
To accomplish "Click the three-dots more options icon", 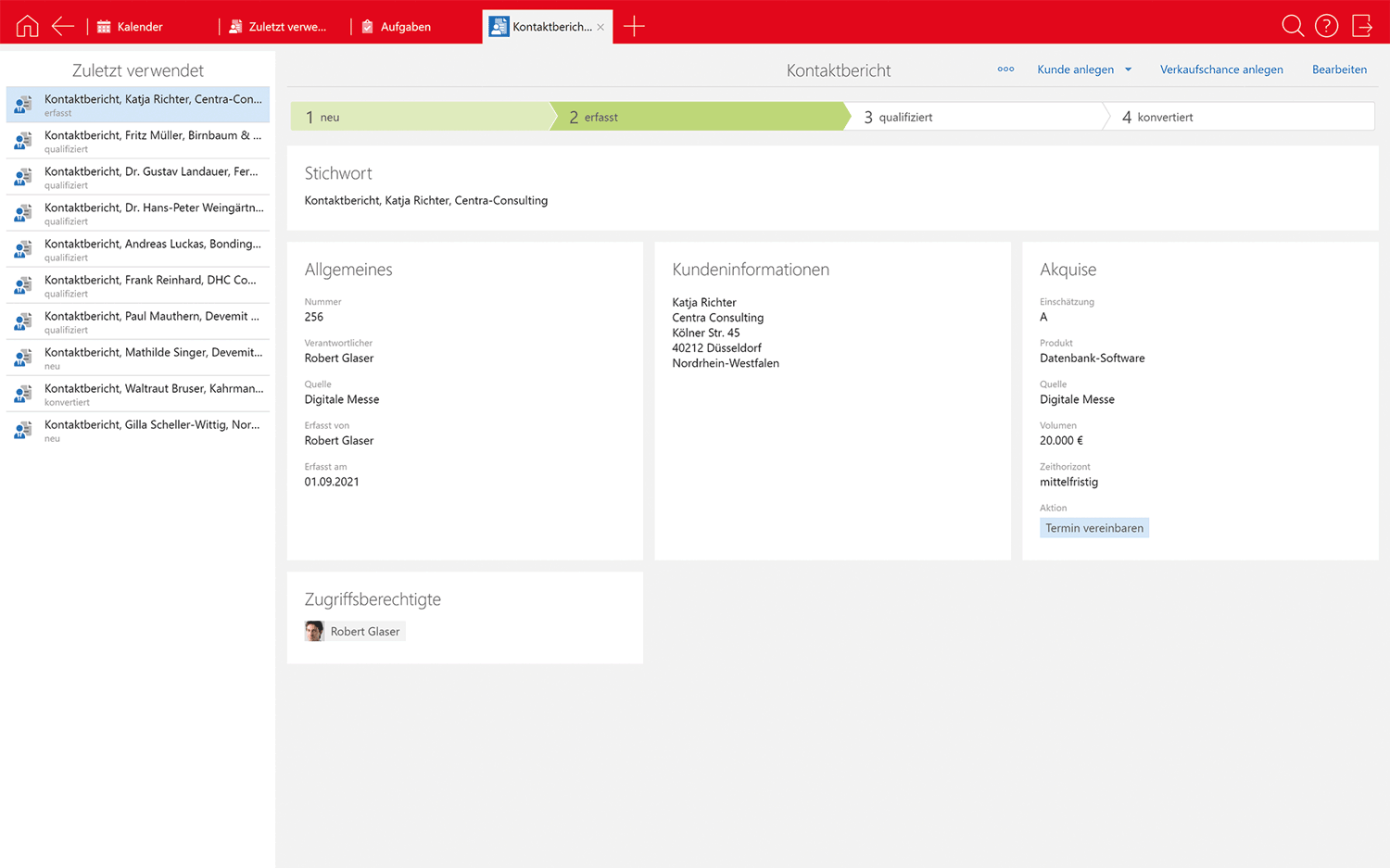I will tap(1005, 69).
